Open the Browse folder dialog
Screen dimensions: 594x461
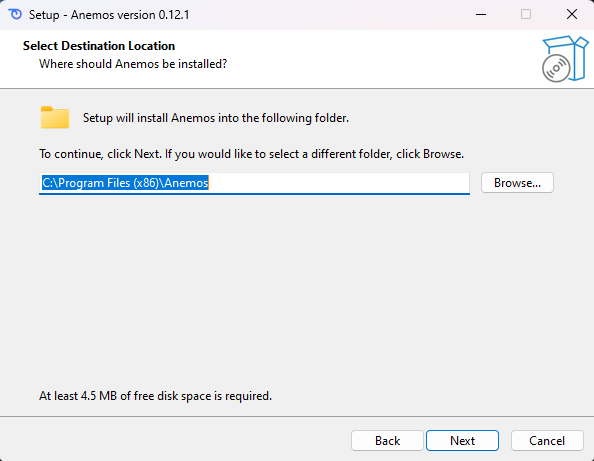tap(517, 183)
